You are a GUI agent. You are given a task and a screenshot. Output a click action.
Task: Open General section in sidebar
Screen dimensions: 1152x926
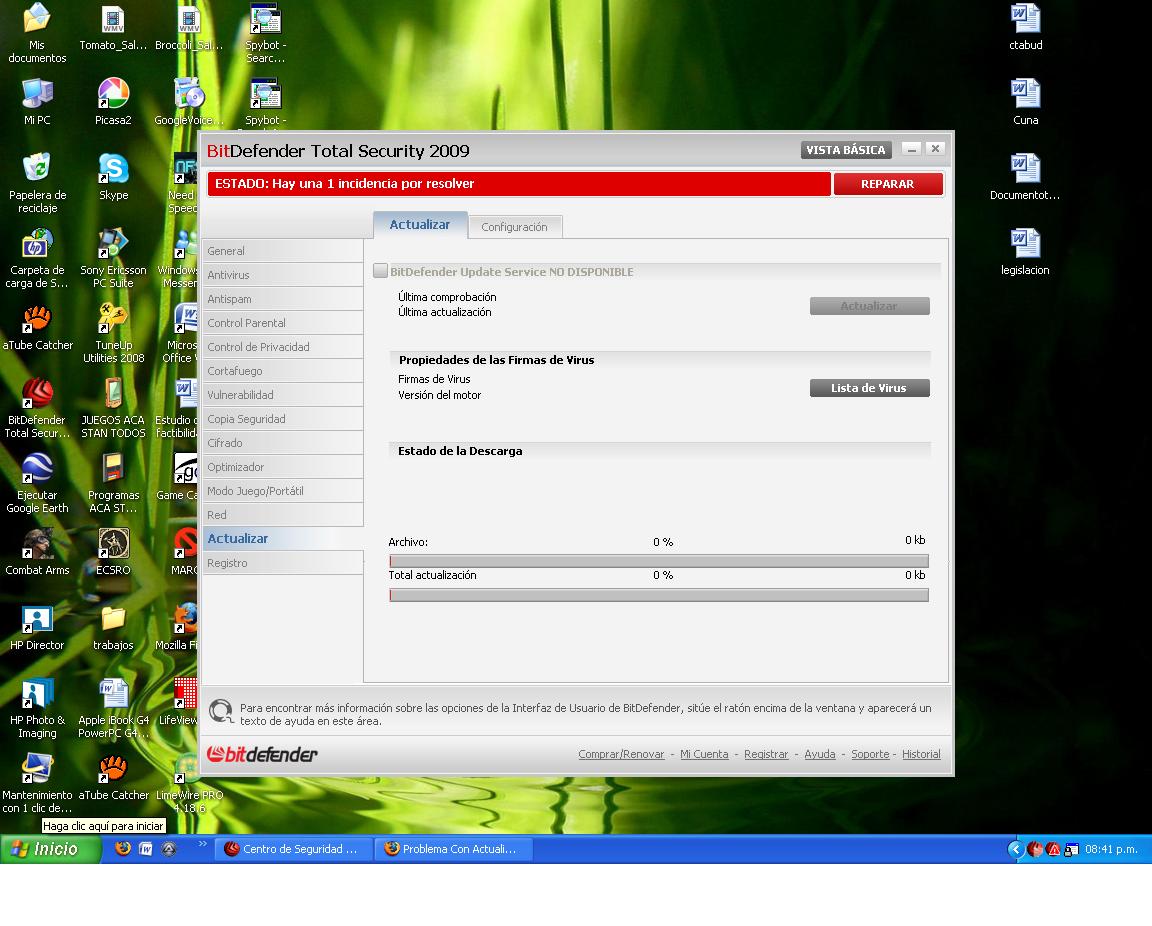point(283,251)
